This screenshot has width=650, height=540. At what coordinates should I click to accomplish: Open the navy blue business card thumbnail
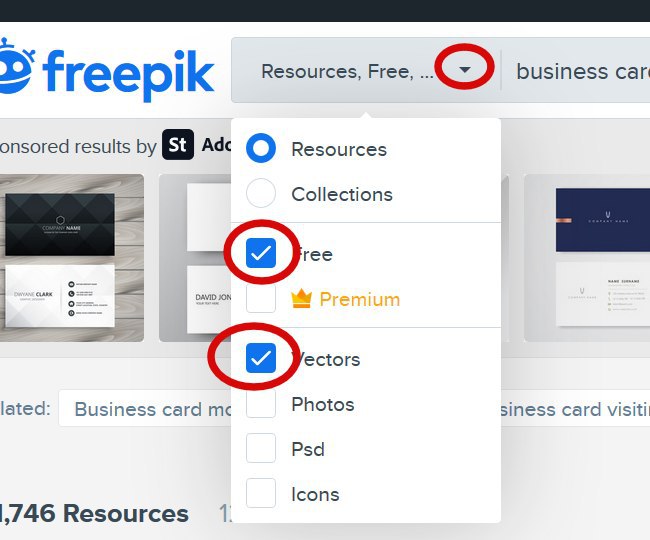click(587, 258)
